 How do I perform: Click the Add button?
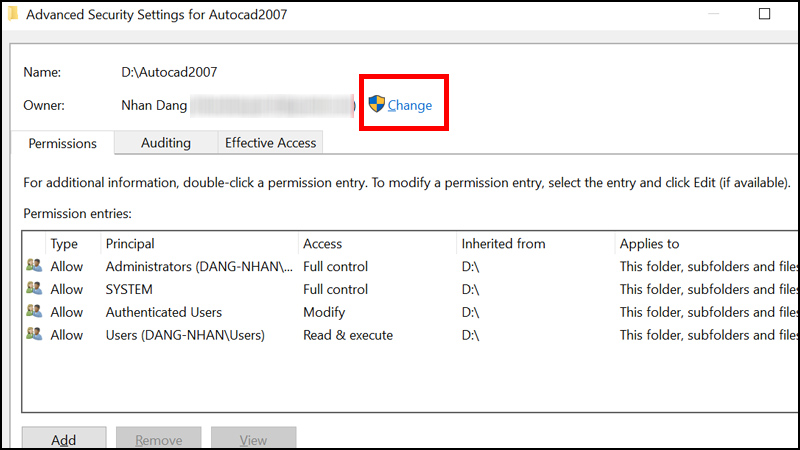pos(64,439)
